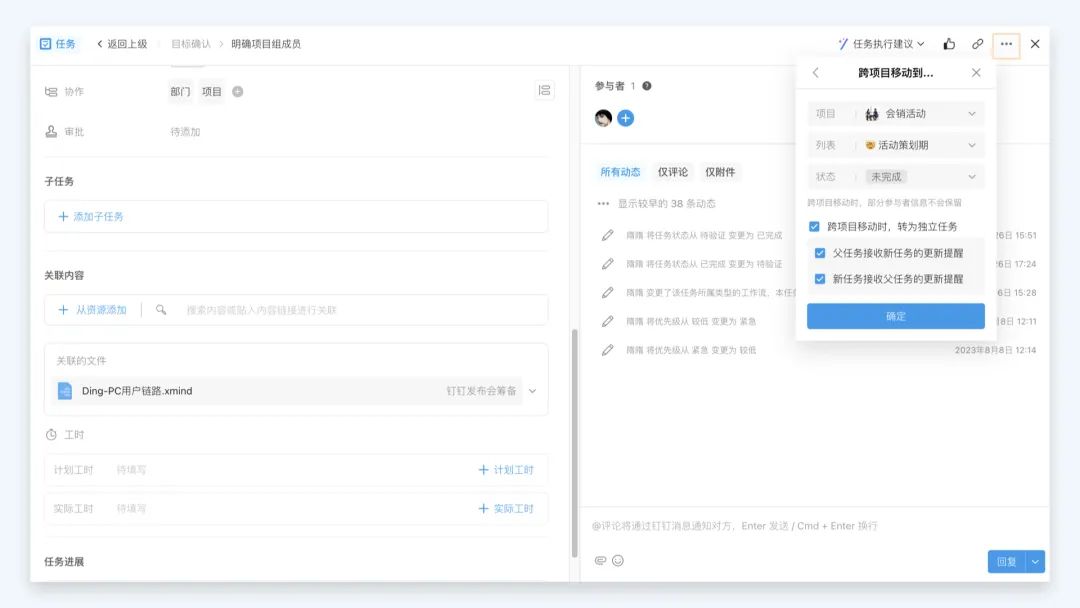Click the 审批 stamp icon
The width and height of the screenshot is (1080, 608).
51,132
